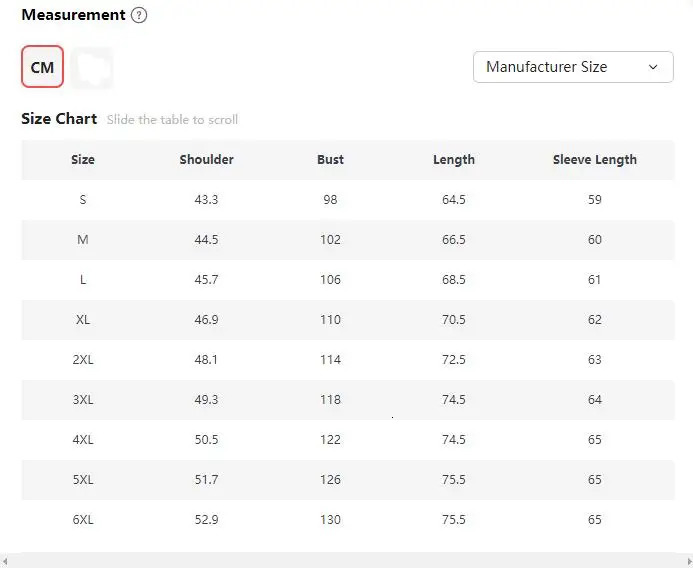Click the Bust column header
This screenshot has height=568, width=693.
coord(330,160)
